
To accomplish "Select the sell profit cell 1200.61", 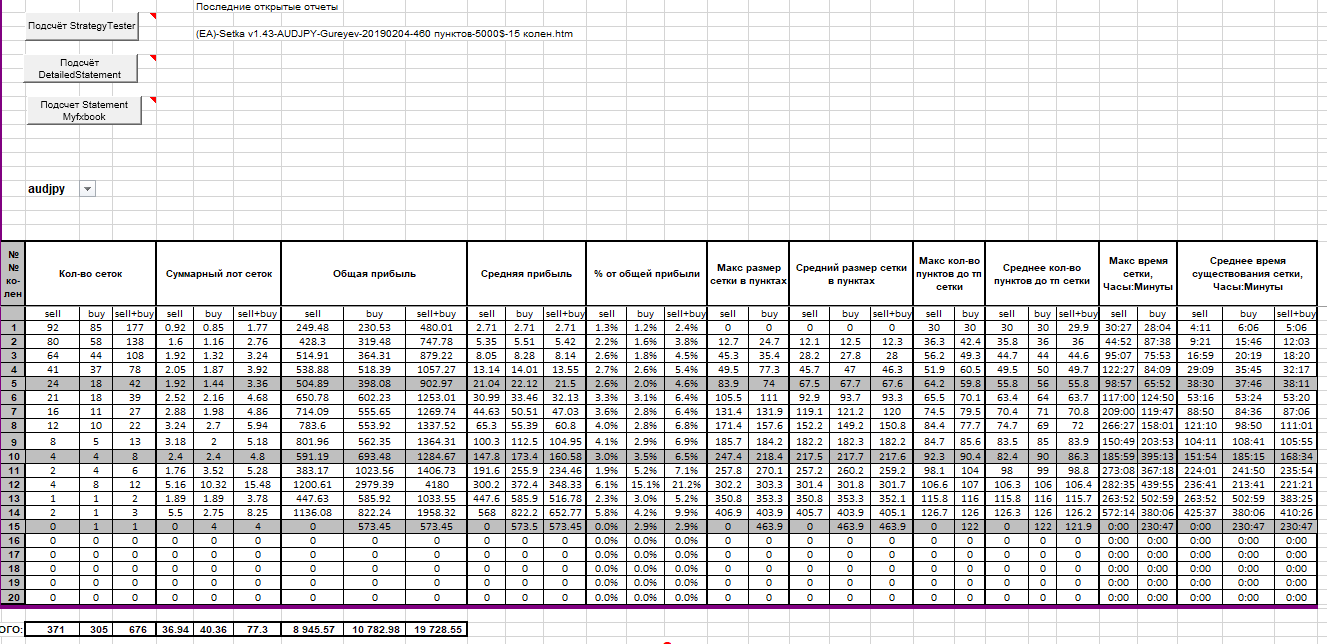I will [315, 484].
